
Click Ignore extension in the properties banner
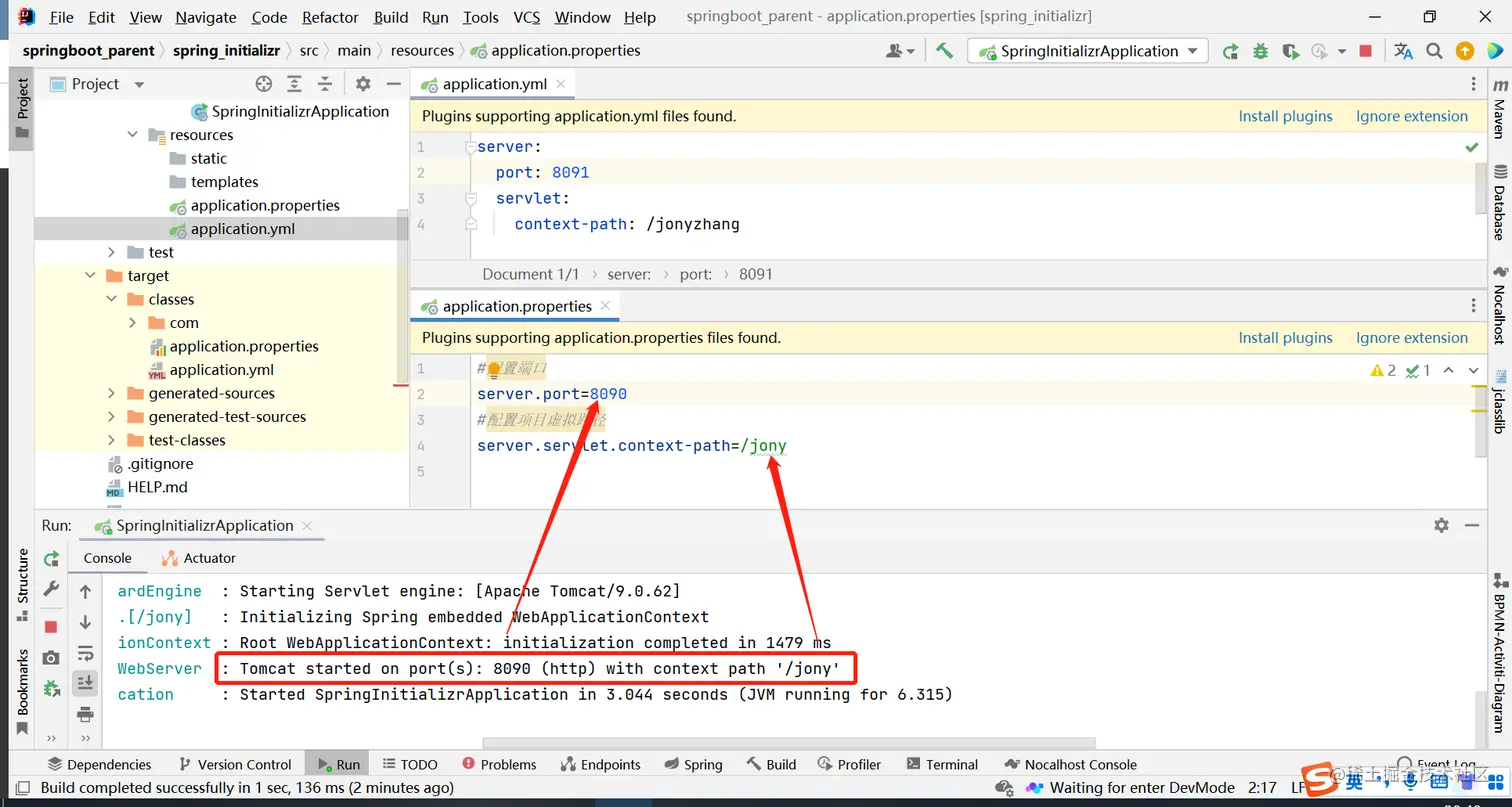coord(1412,338)
